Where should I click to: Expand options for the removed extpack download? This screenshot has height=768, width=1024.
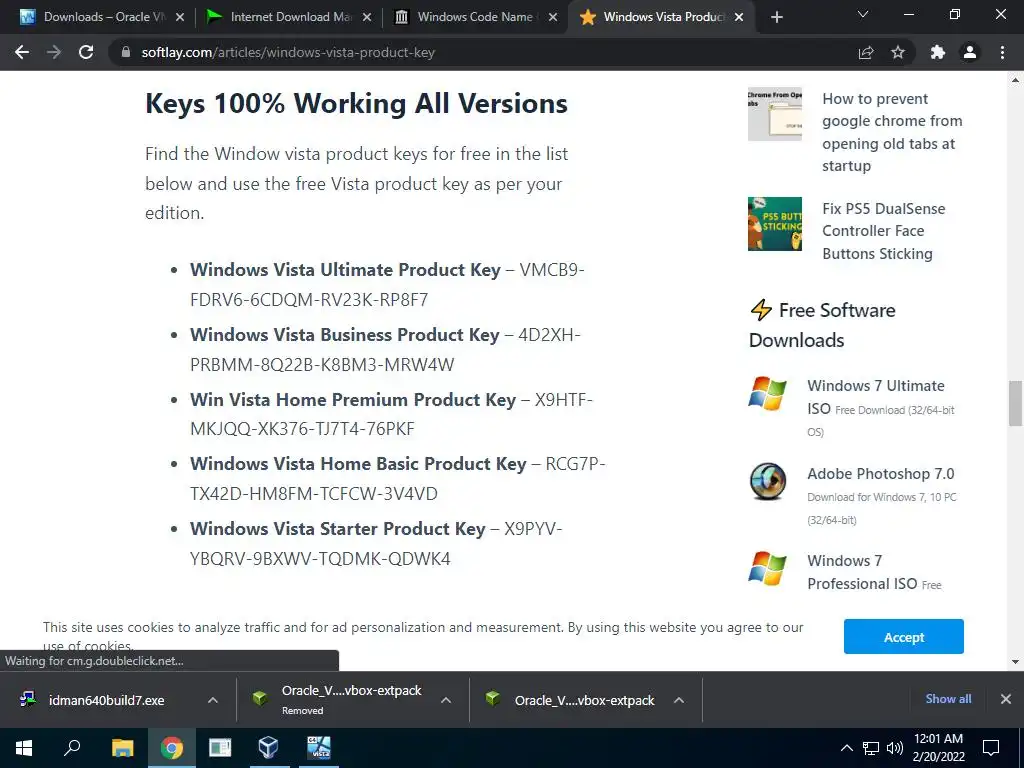coord(446,700)
